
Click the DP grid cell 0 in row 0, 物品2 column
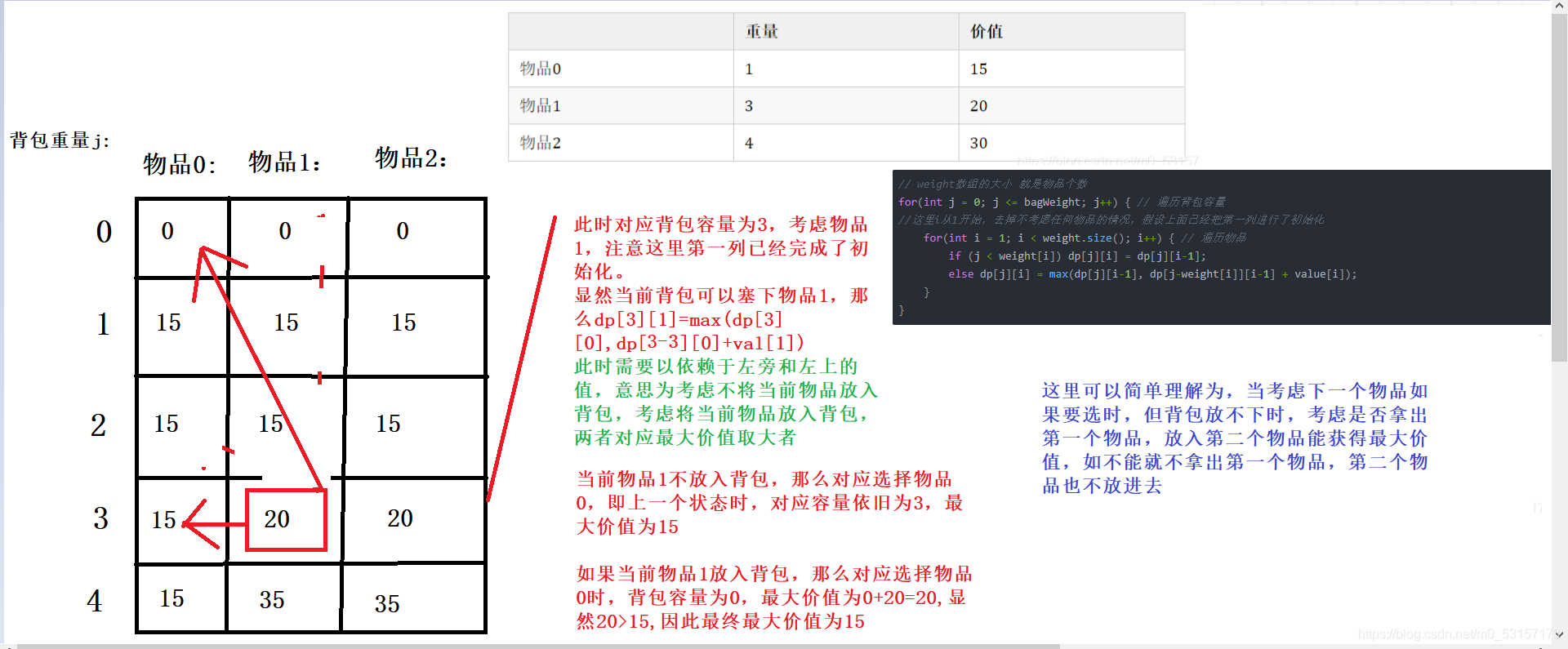(x=403, y=231)
